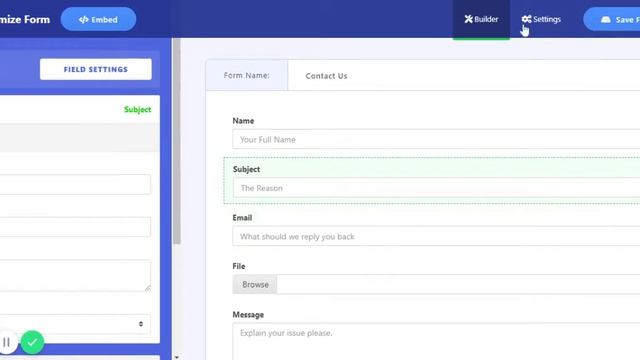Click the green Subject label in sidebar
The image size is (640, 360).
(x=138, y=109)
